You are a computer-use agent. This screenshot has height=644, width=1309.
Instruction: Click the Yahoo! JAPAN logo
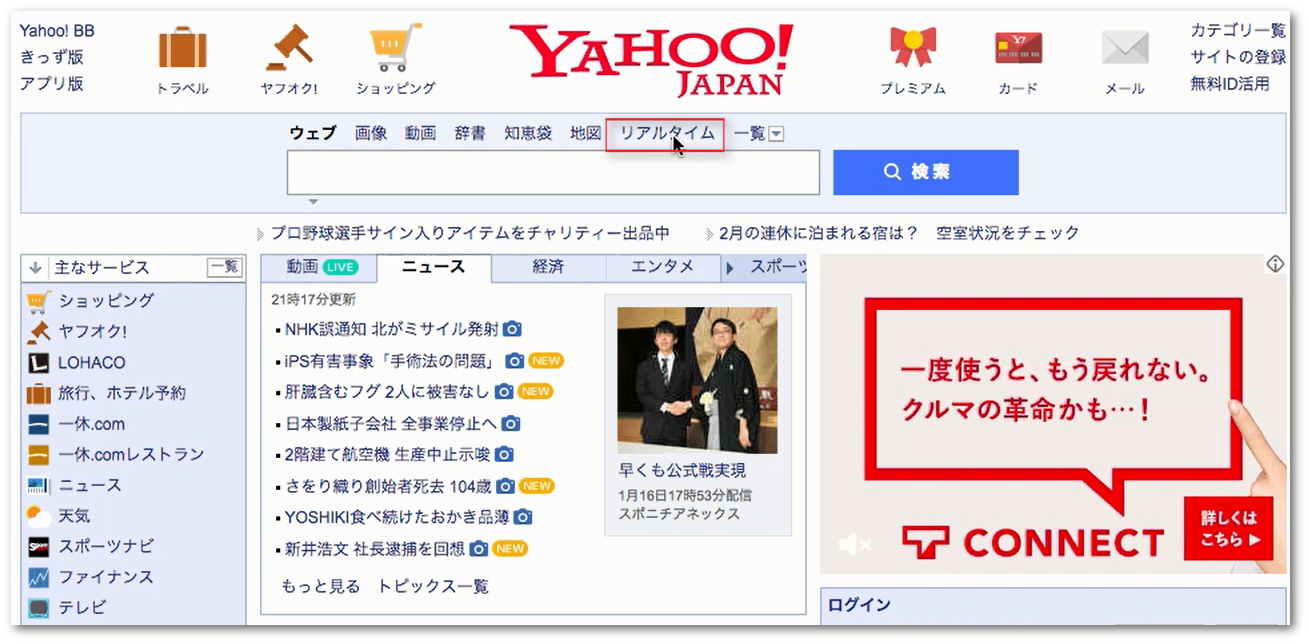[651, 60]
